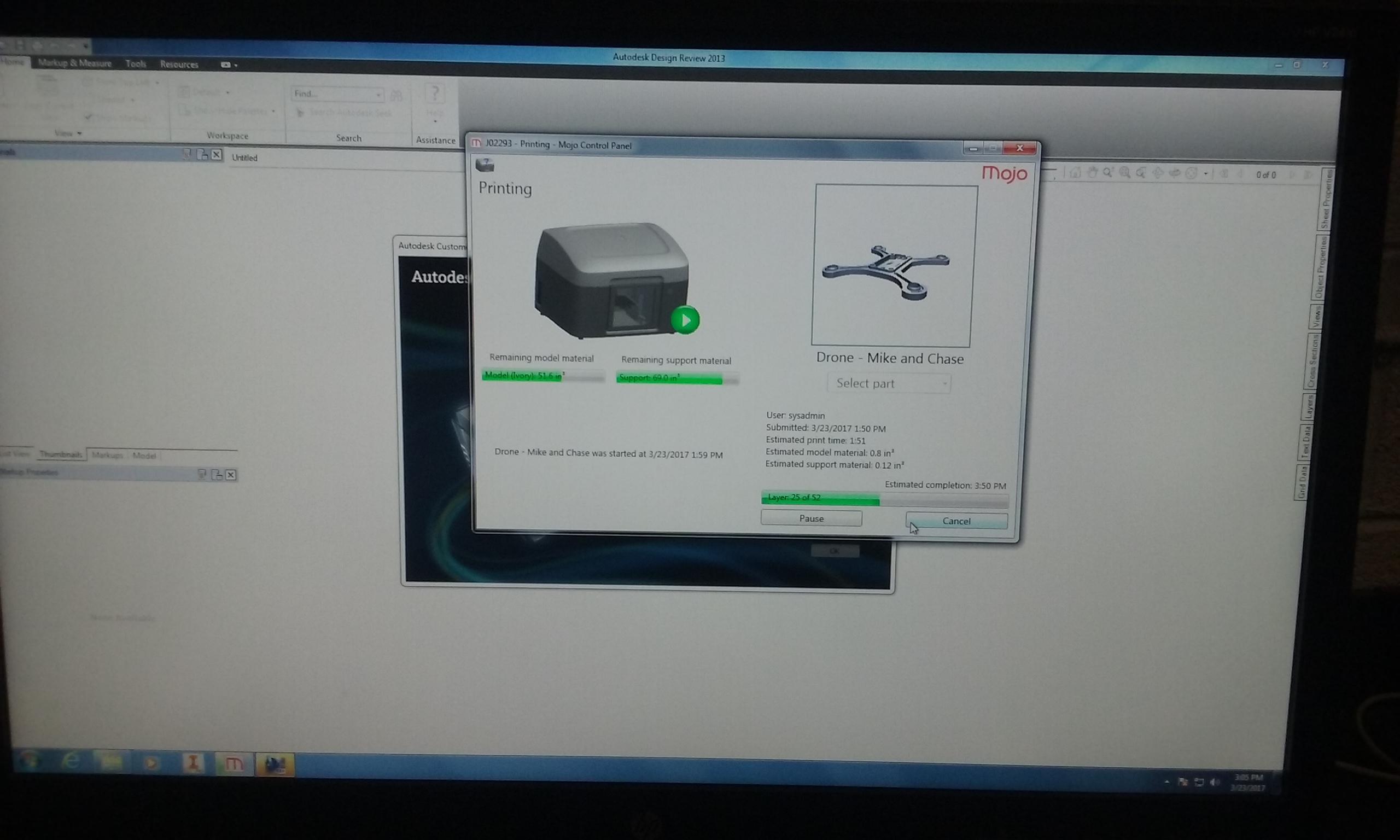Open the Cross Sections side tab
This screenshot has height=840, width=1400.
(x=1312, y=361)
